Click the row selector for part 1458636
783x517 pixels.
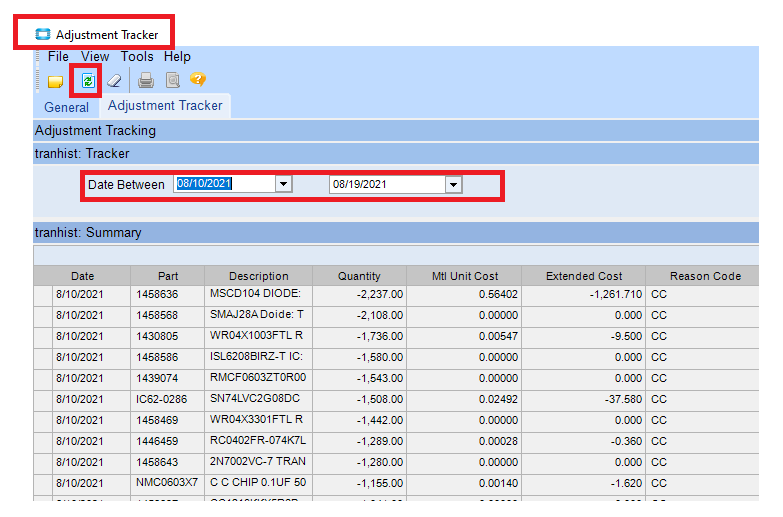43,294
